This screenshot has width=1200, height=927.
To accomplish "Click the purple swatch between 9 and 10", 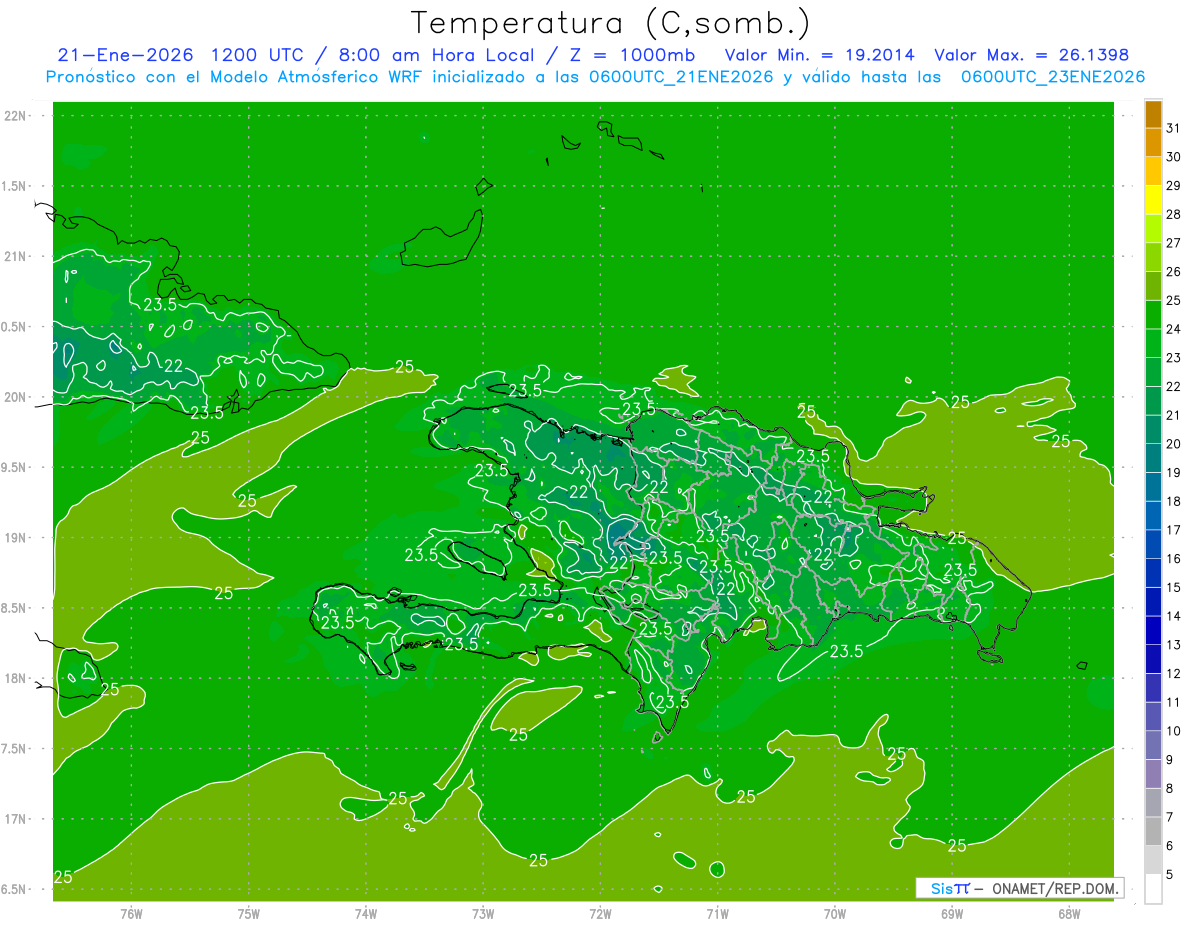I will 1153,745.
